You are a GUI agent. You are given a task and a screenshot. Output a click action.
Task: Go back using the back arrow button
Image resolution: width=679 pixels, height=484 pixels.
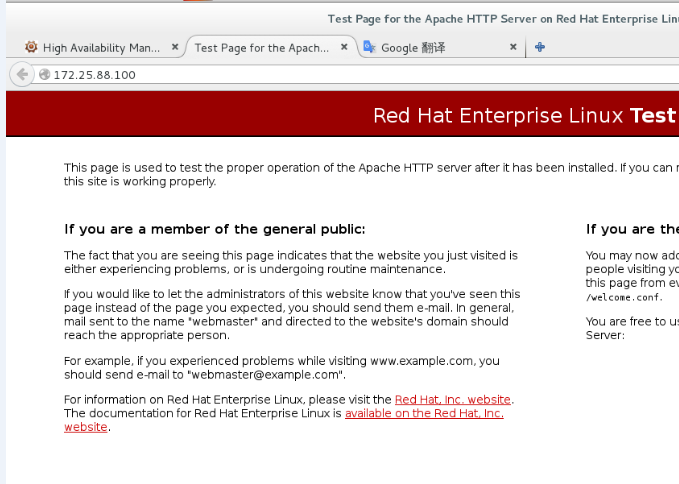[22, 74]
